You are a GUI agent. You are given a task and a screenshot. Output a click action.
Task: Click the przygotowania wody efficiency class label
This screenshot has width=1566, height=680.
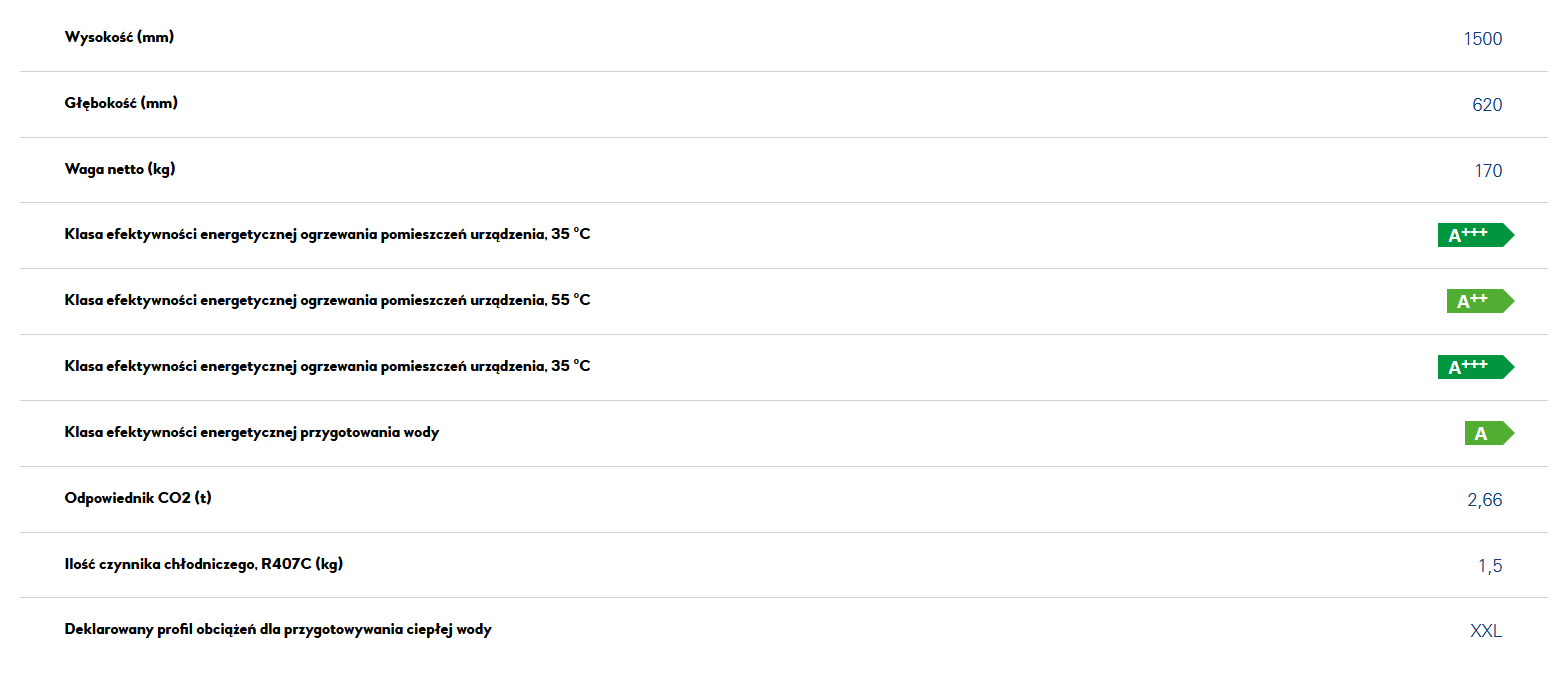point(252,433)
